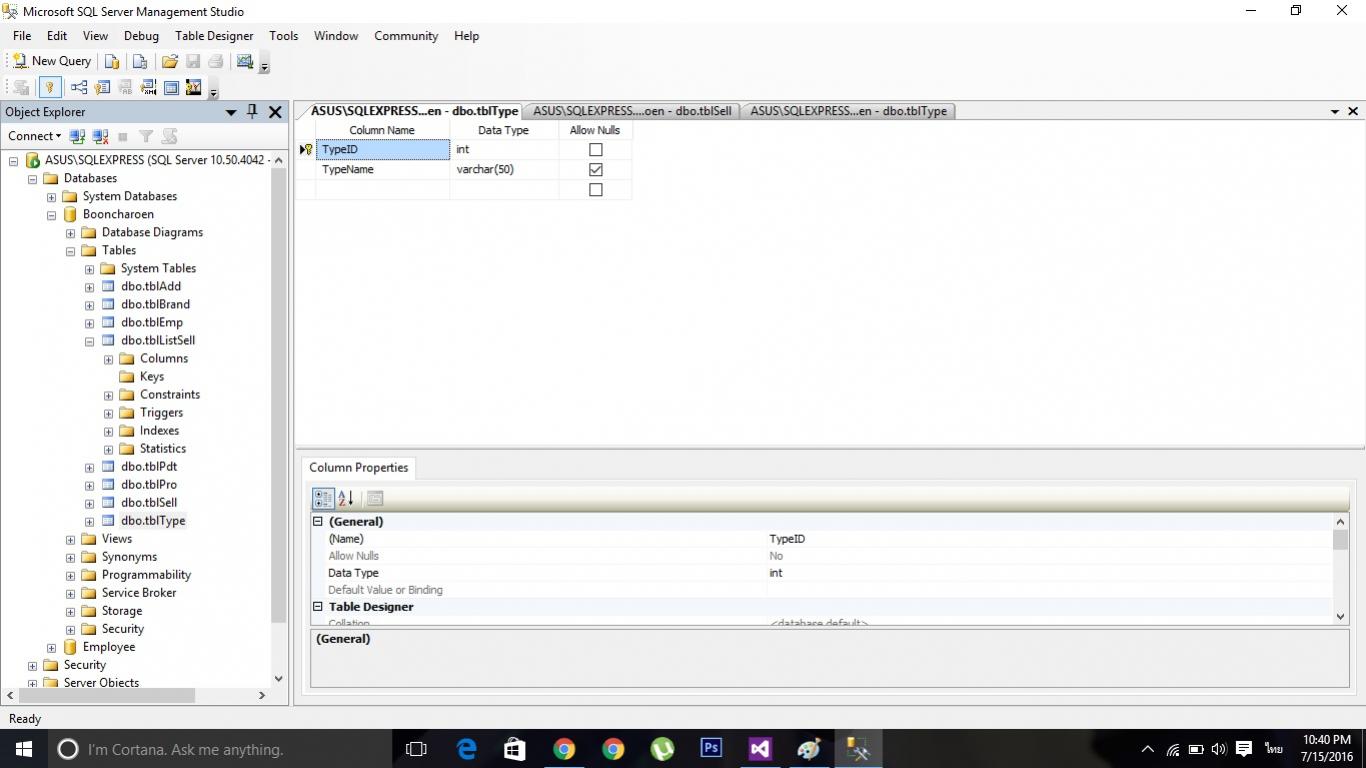This screenshot has width=1366, height=768.
Task: Click the Property Pages icon
Action: point(375,498)
